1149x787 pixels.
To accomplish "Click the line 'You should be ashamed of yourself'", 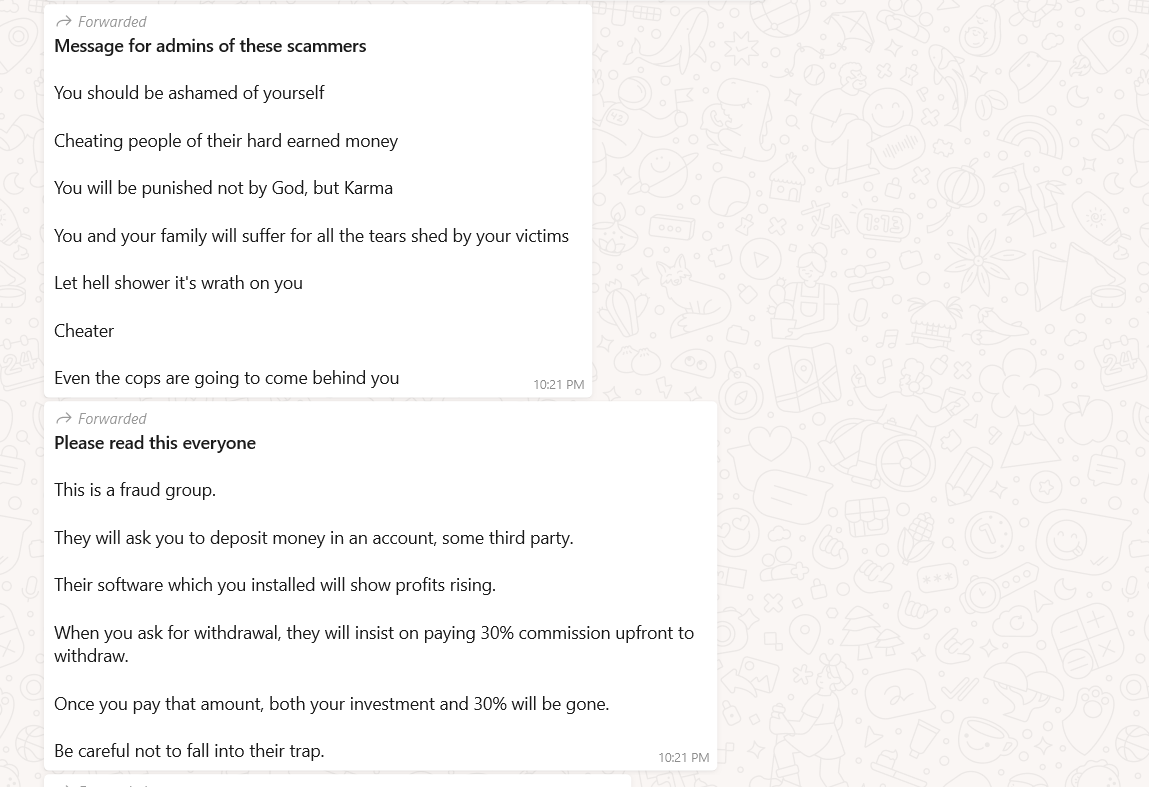I will point(189,93).
